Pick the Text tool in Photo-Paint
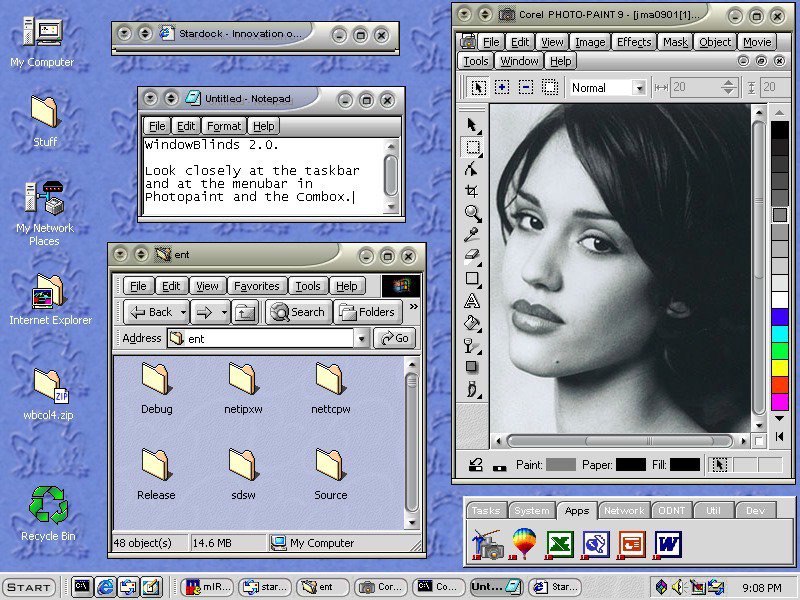The image size is (800, 600). click(x=472, y=301)
